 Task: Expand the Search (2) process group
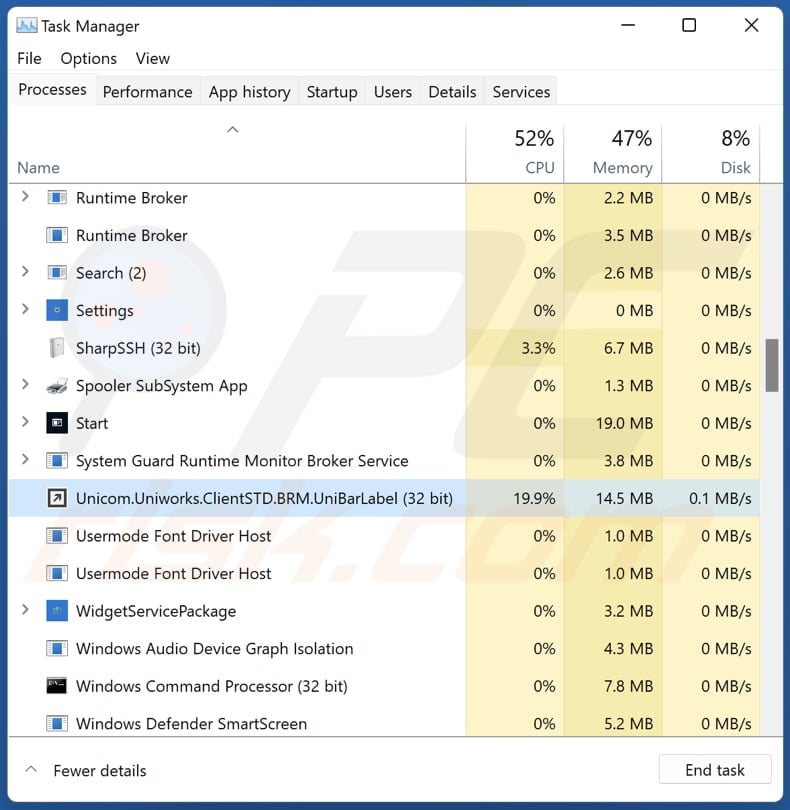(x=25, y=272)
